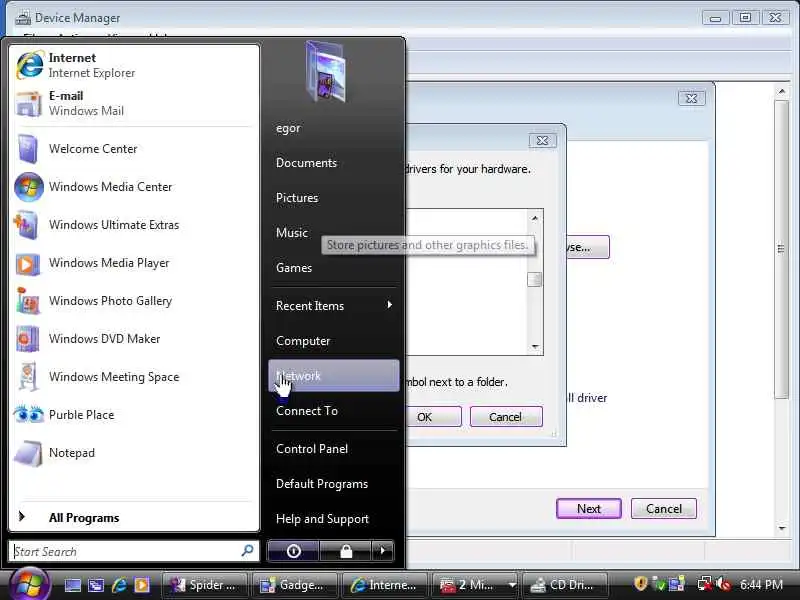Screen dimensions: 800x600
Task: Click the power sleep button
Action: coord(293,551)
